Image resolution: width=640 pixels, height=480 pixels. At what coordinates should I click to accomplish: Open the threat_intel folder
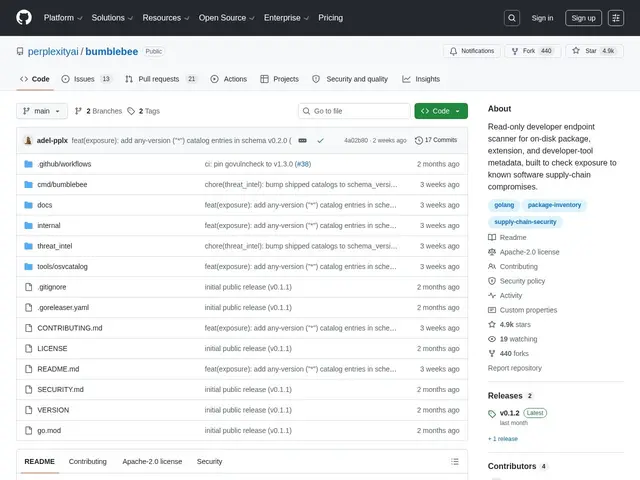pyautogui.click(x=55, y=246)
